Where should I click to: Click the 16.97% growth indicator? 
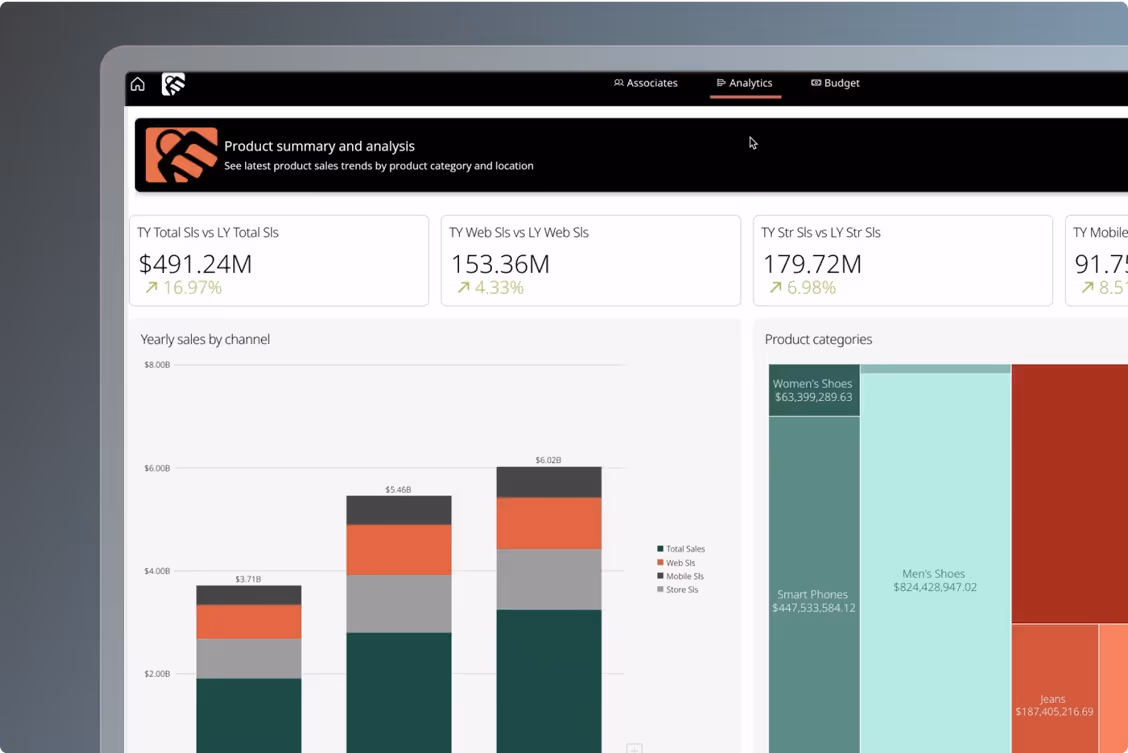(183, 288)
